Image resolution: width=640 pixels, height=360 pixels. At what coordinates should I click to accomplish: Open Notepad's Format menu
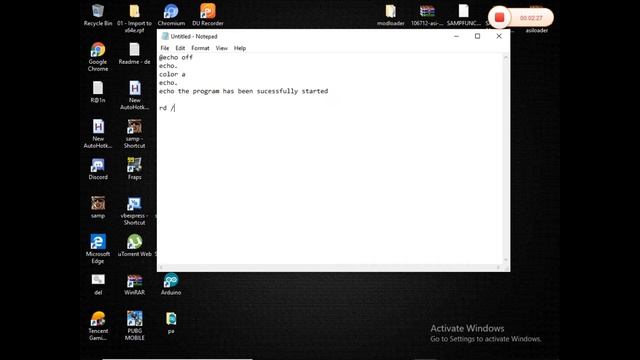pyautogui.click(x=200, y=48)
